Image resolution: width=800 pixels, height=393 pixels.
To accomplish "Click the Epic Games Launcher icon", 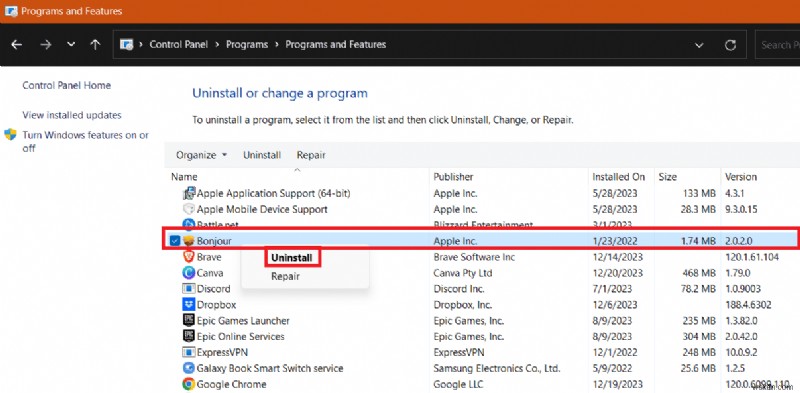I will (189, 321).
